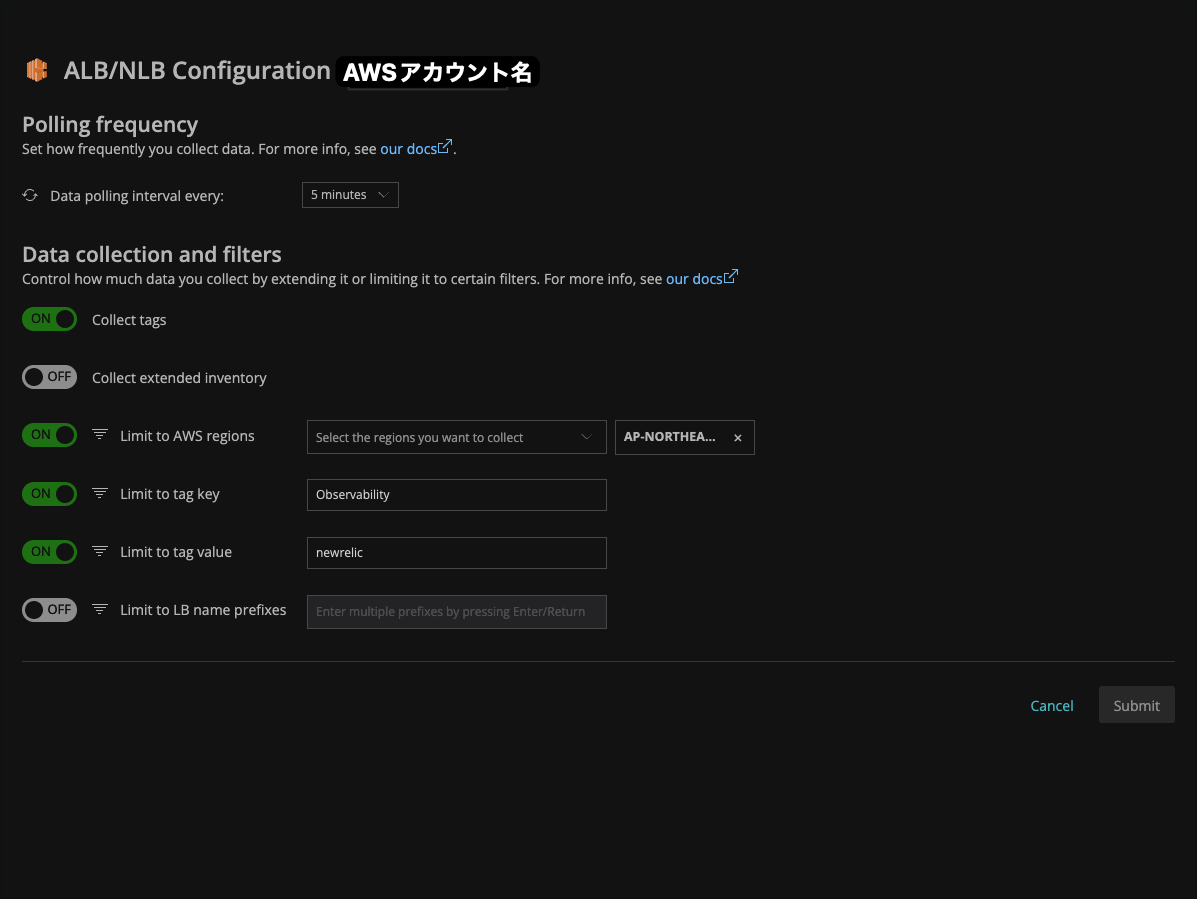Viewport: 1198px width, 899px height.
Task: Click the Collect tags label
Action: 129,320
